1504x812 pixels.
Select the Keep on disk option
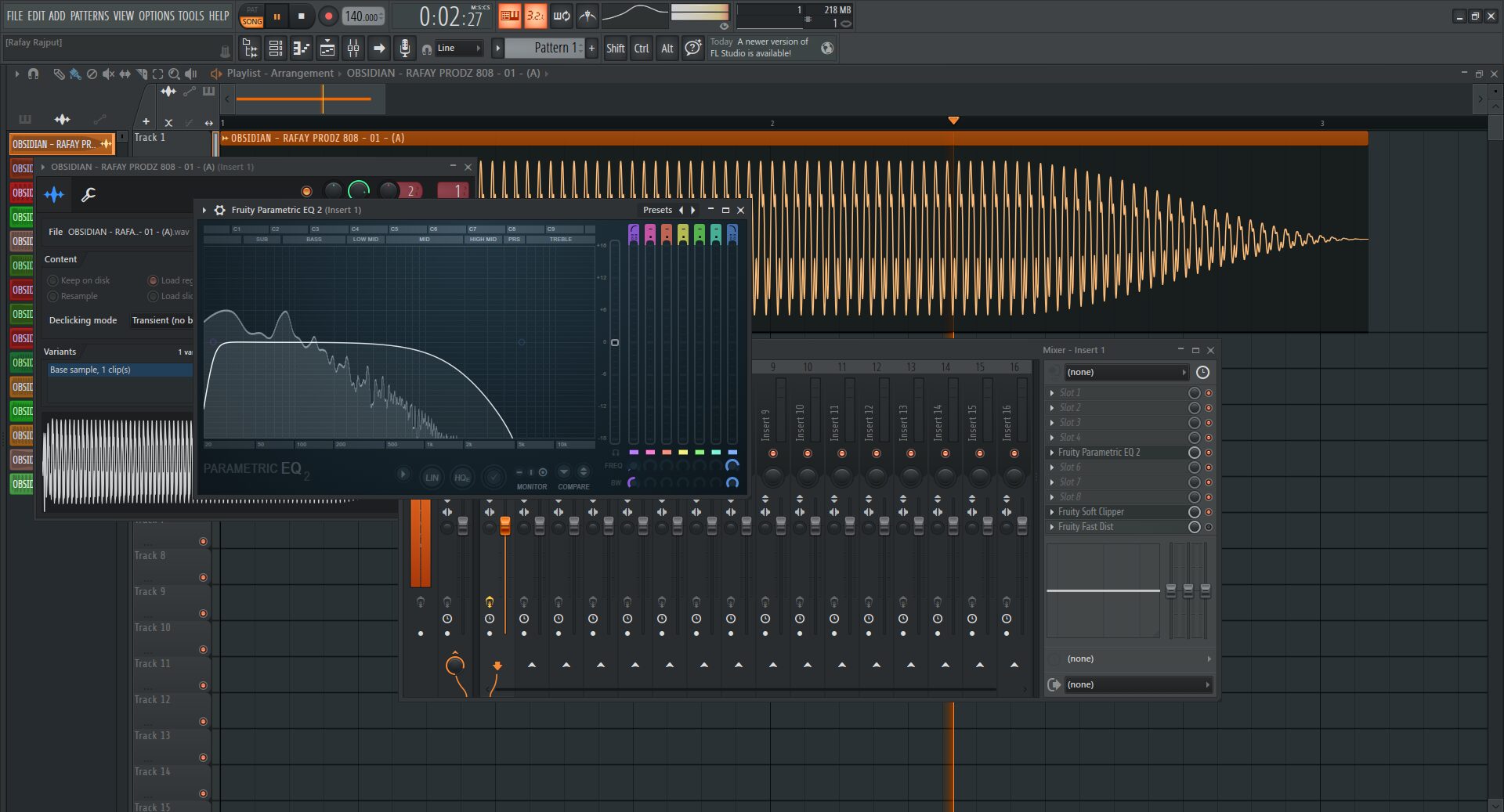click(53, 280)
